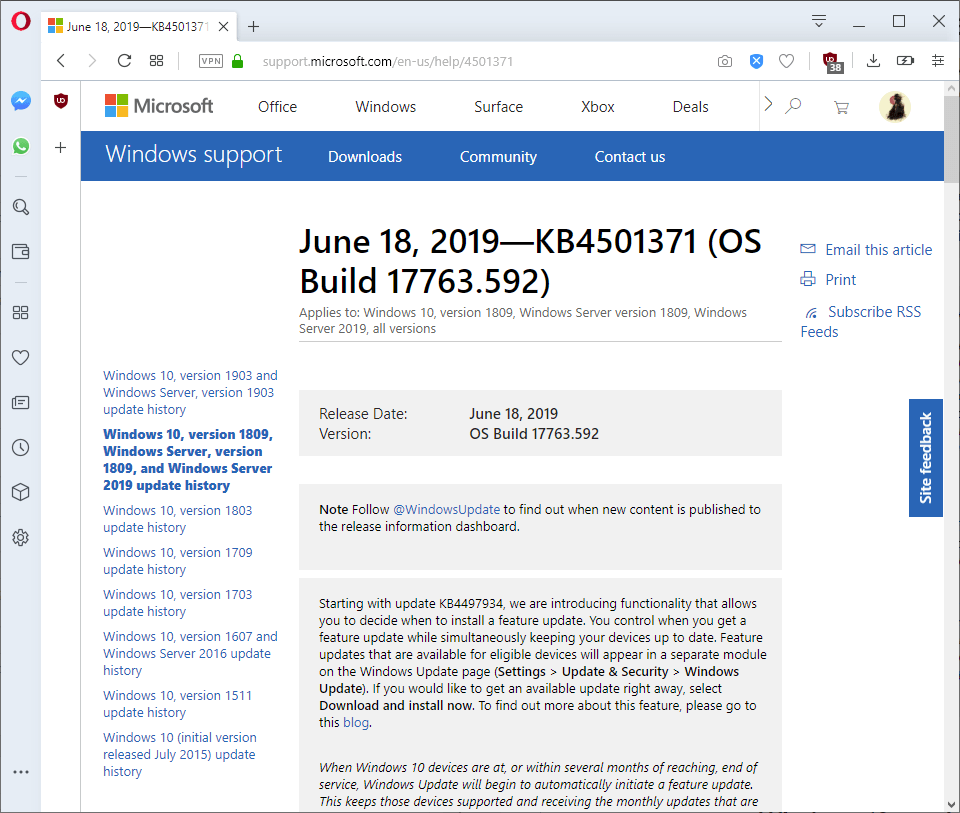Follow the @WindowsUpdate link
960x813 pixels.
point(446,509)
